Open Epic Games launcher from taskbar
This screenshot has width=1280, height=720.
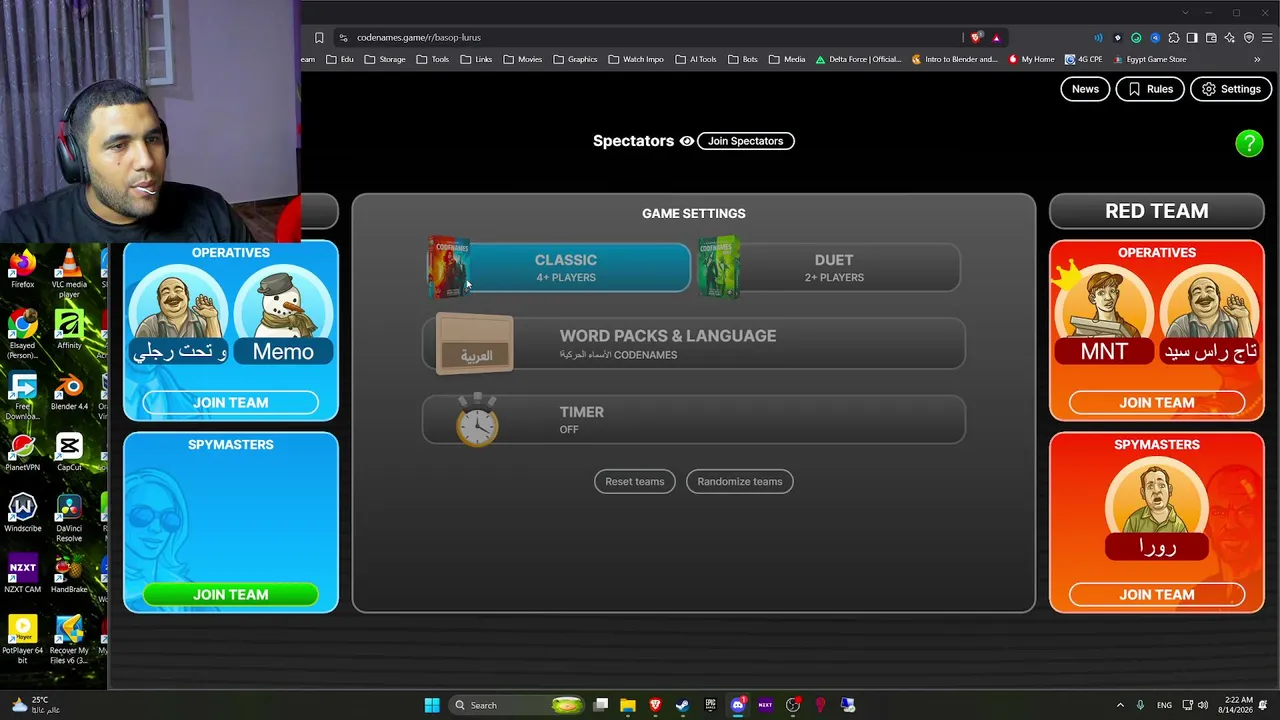click(x=710, y=705)
